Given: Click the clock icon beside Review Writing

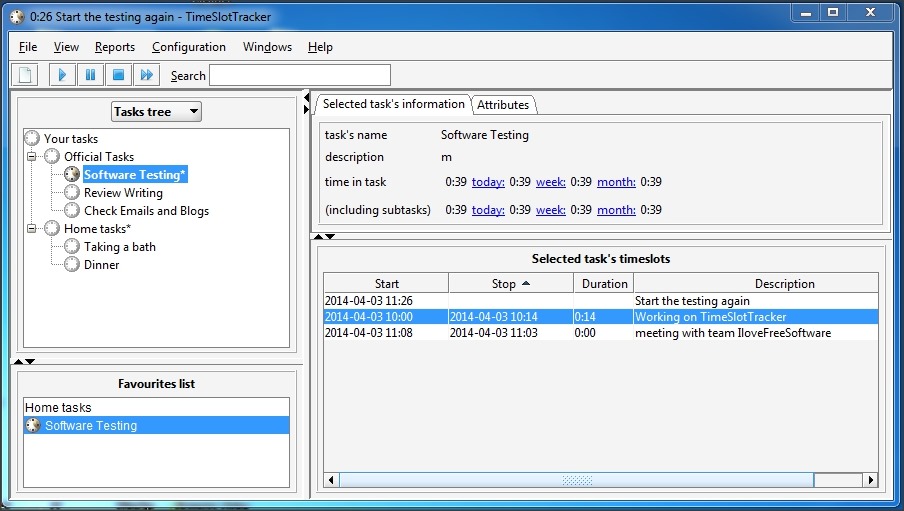Looking at the screenshot, I should 72,193.
